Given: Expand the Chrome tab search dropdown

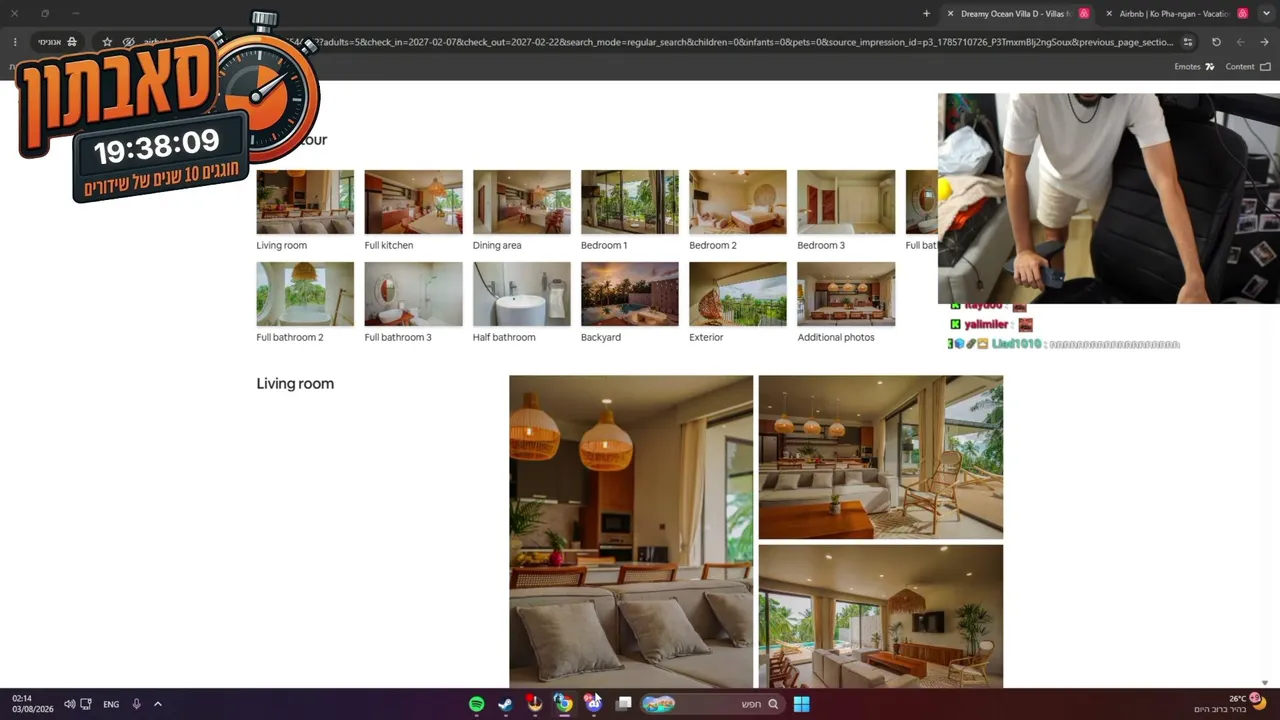Looking at the screenshot, I should 1266,14.
